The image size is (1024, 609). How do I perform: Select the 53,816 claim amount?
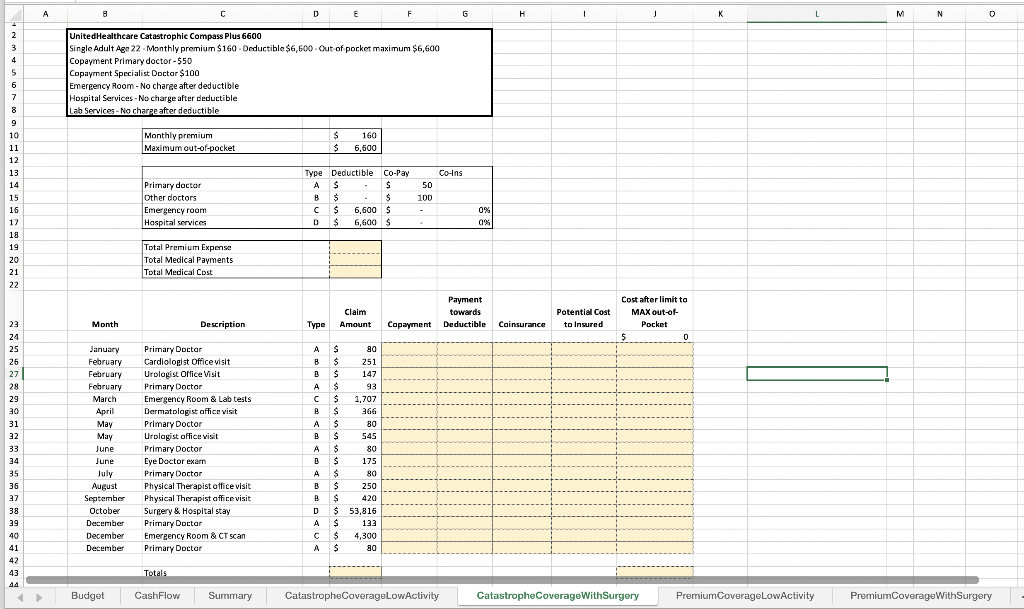(x=355, y=510)
